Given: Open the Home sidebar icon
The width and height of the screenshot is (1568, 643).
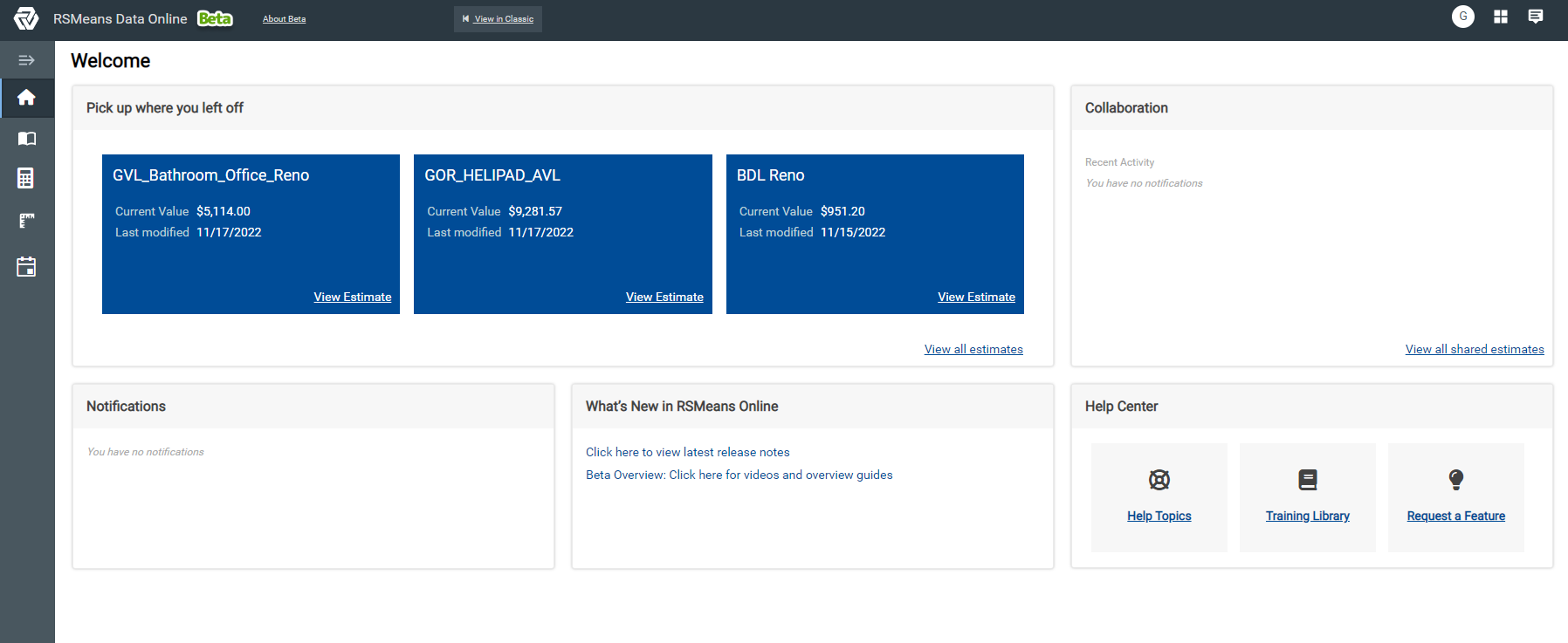Looking at the screenshot, I should (x=26, y=97).
